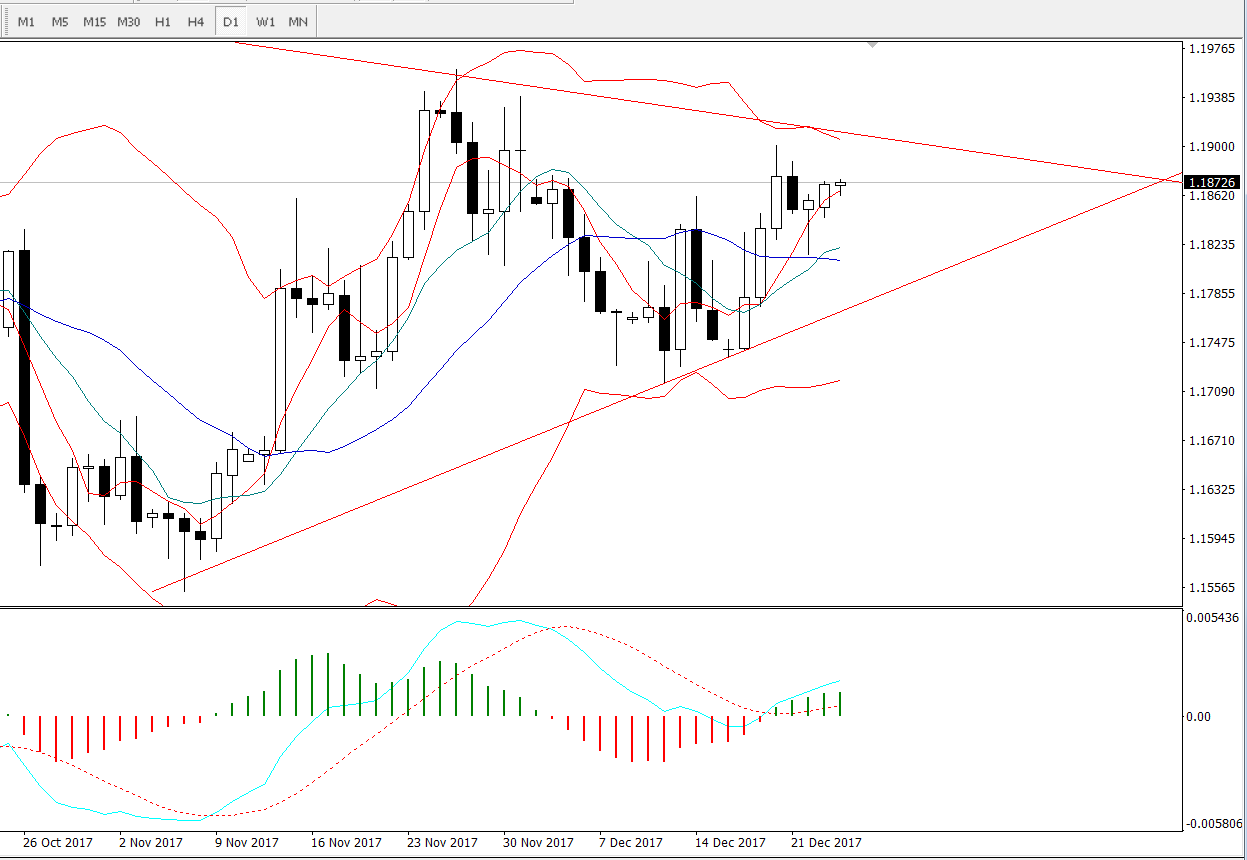1247x860 pixels.
Task: Switch to the H1 hourly timeframe
Action: click(x=162, y=22)
